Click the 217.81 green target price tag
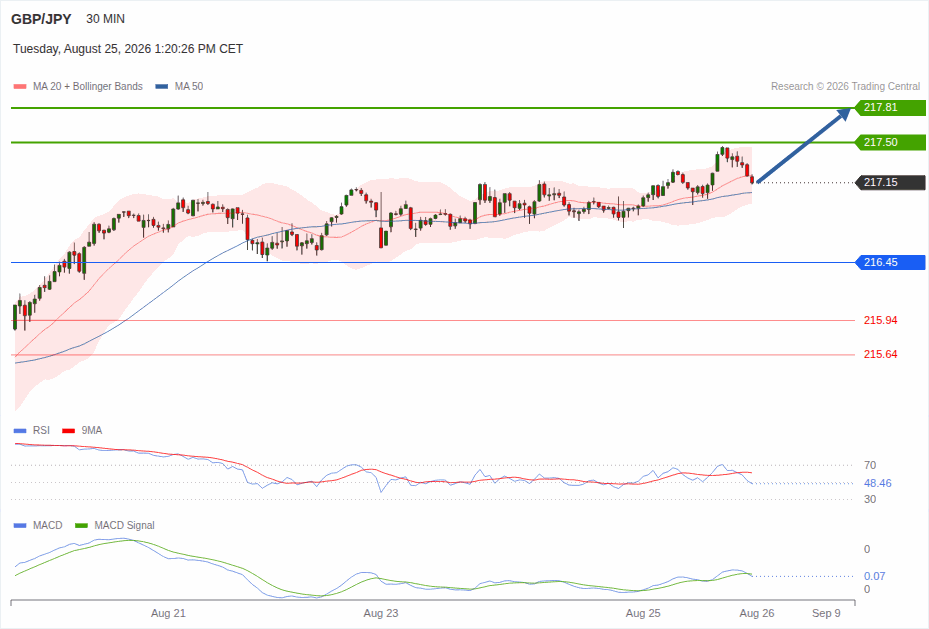 pos(890,108)
